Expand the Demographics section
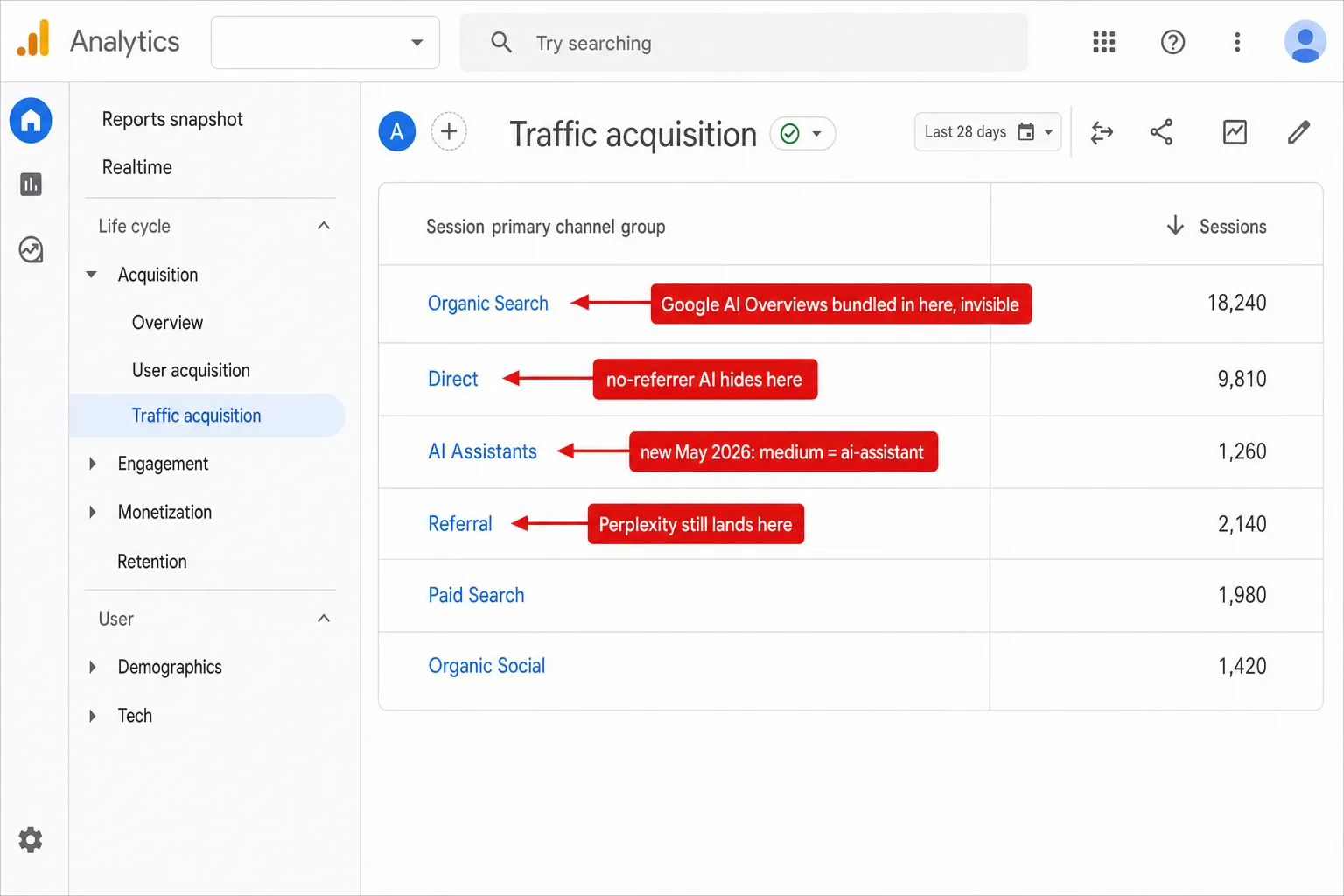 coord(92,667)
